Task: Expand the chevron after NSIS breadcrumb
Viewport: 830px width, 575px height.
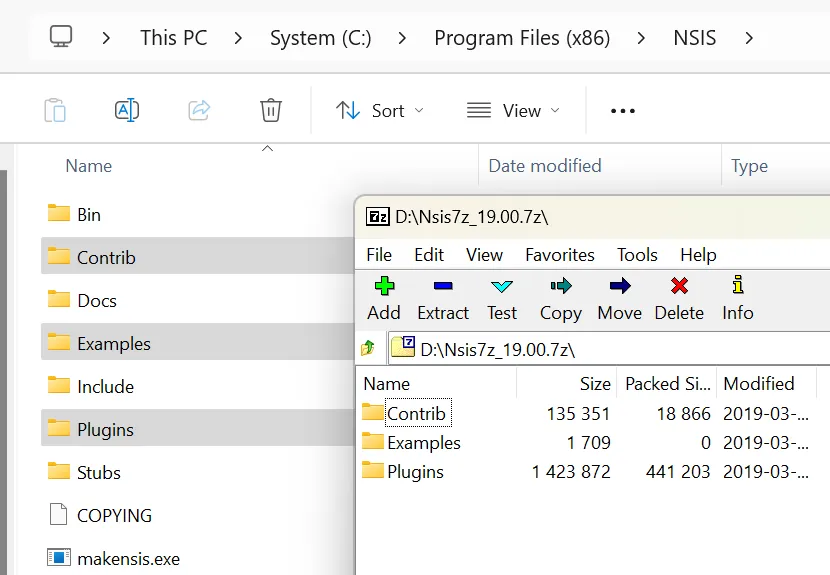Action: tap(749, 38)
